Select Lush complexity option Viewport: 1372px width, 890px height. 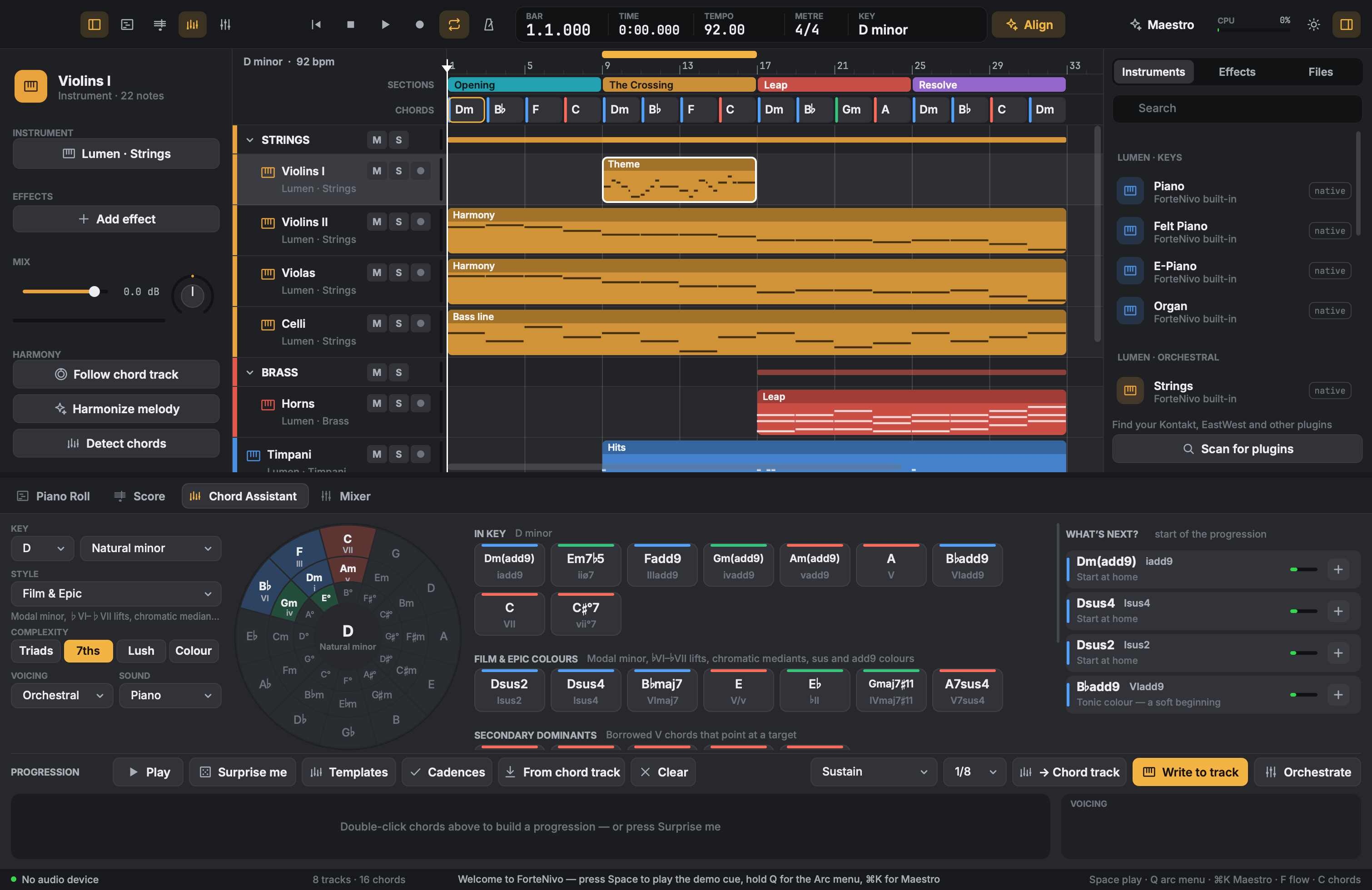[141, 651]
